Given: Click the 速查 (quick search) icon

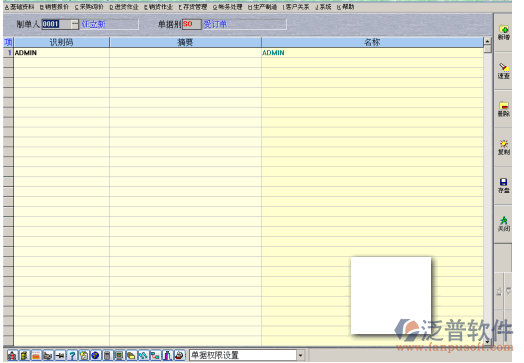Looking at the screenshot, I should (x=504, y=71).
